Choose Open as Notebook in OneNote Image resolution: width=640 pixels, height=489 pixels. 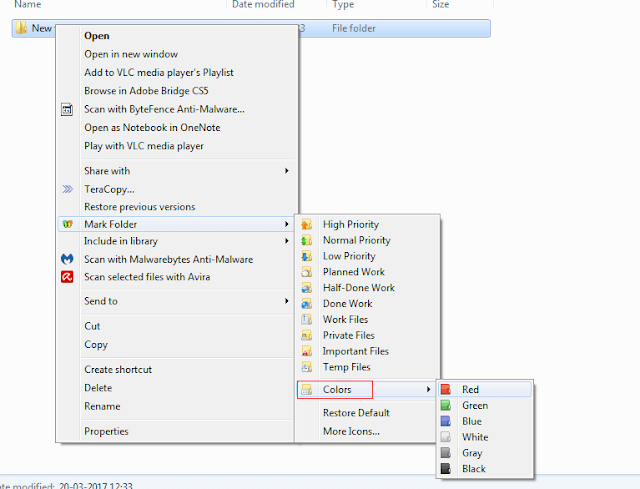point(152,128)
